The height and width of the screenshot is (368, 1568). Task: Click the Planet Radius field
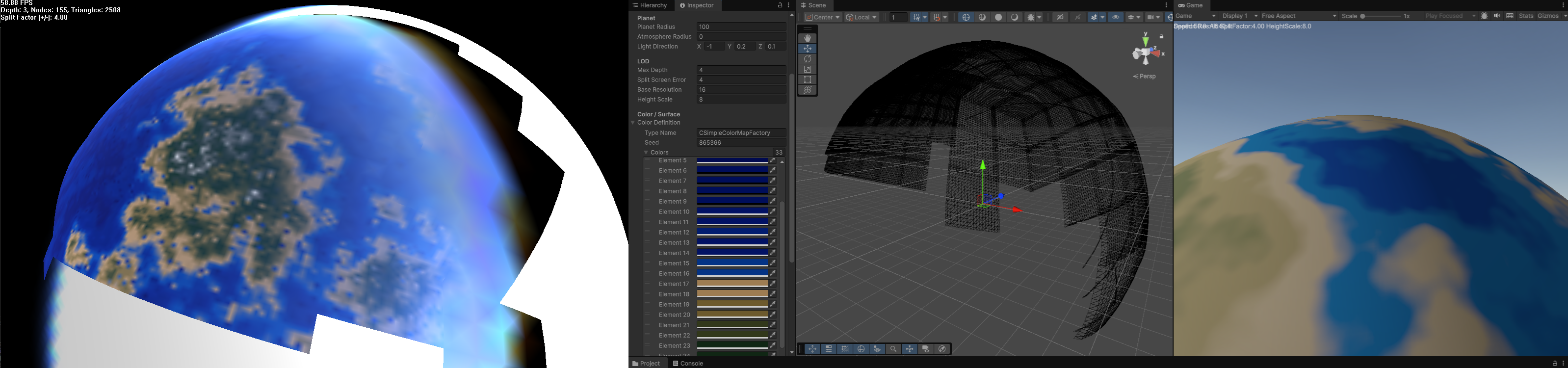click(x=741, y=27)
